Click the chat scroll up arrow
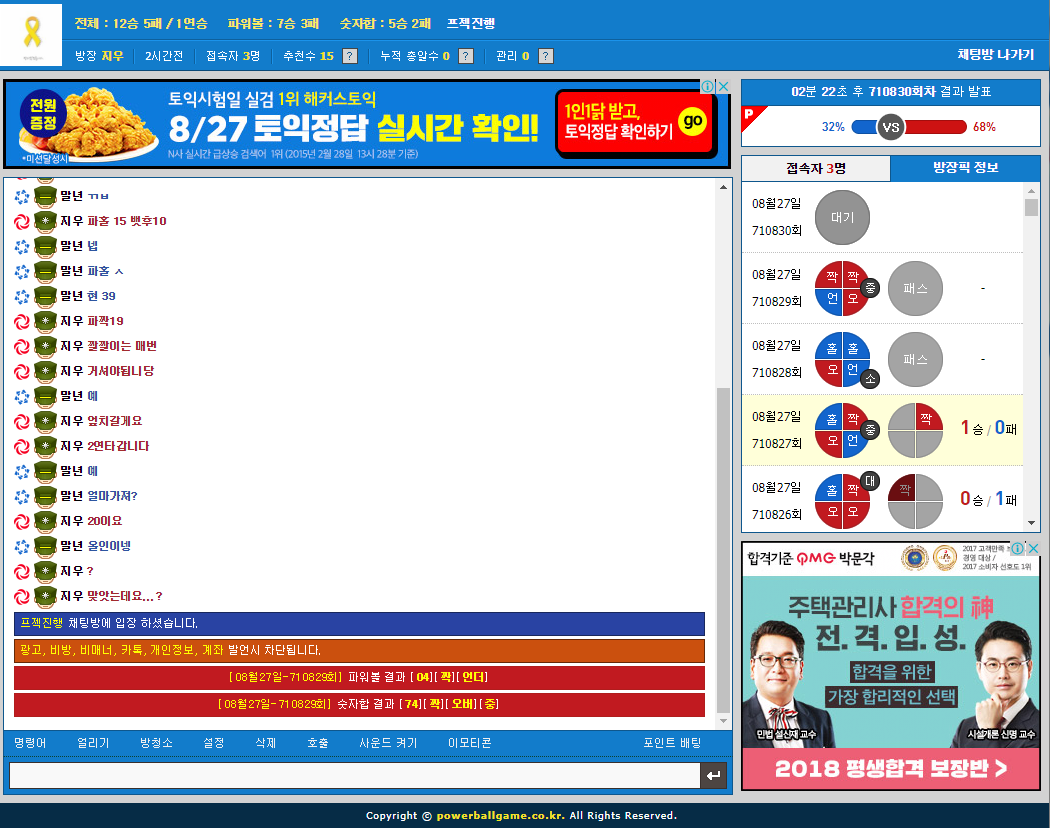Image resolution: width=1050 pixels, height=828 pixels. pos(723,187)
